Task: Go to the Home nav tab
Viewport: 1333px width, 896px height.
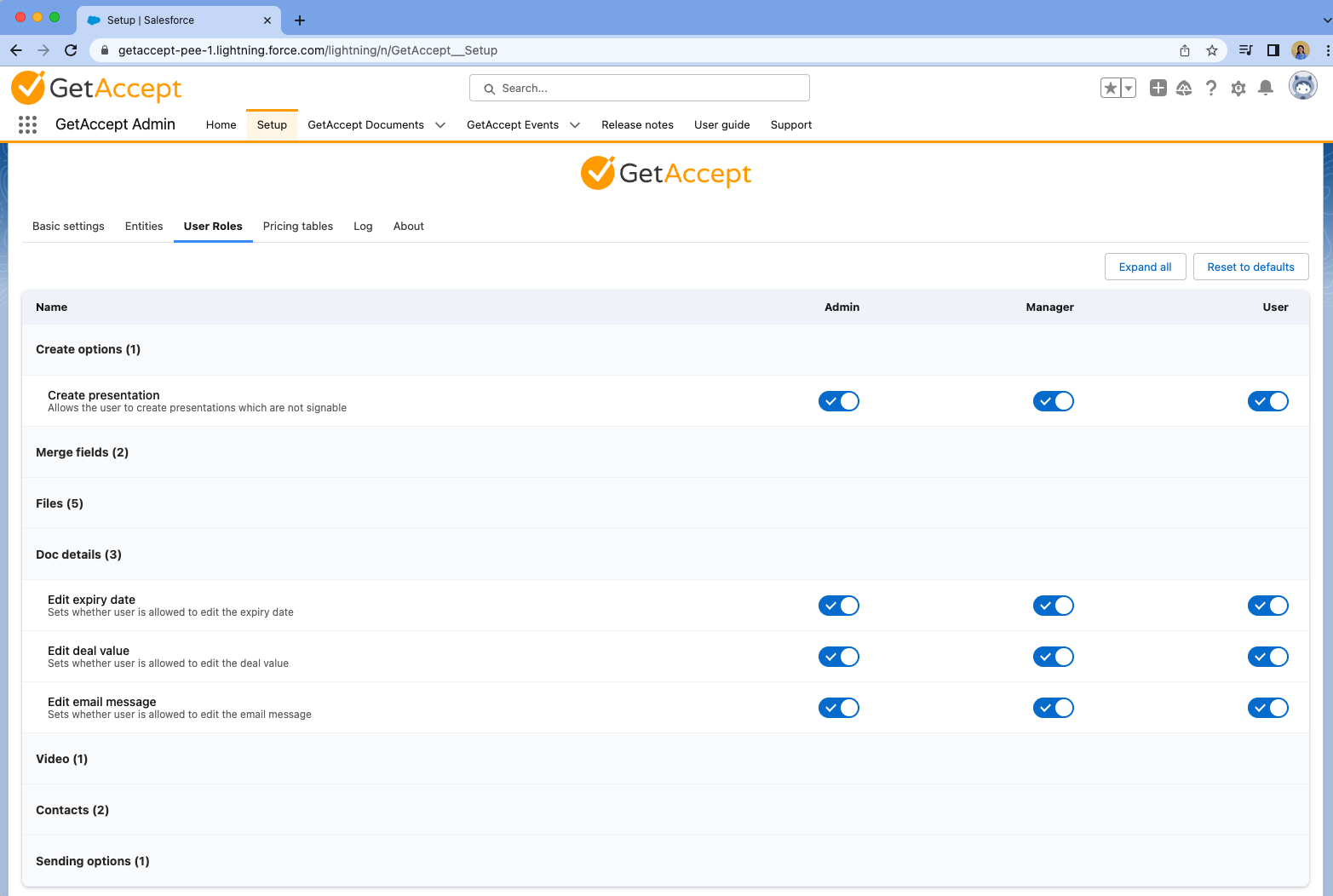Action: click(x=221, y=124)
